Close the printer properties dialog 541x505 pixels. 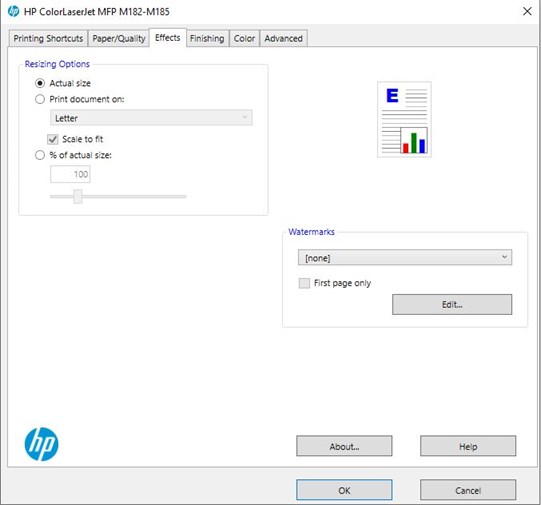[x=527, y=11]
